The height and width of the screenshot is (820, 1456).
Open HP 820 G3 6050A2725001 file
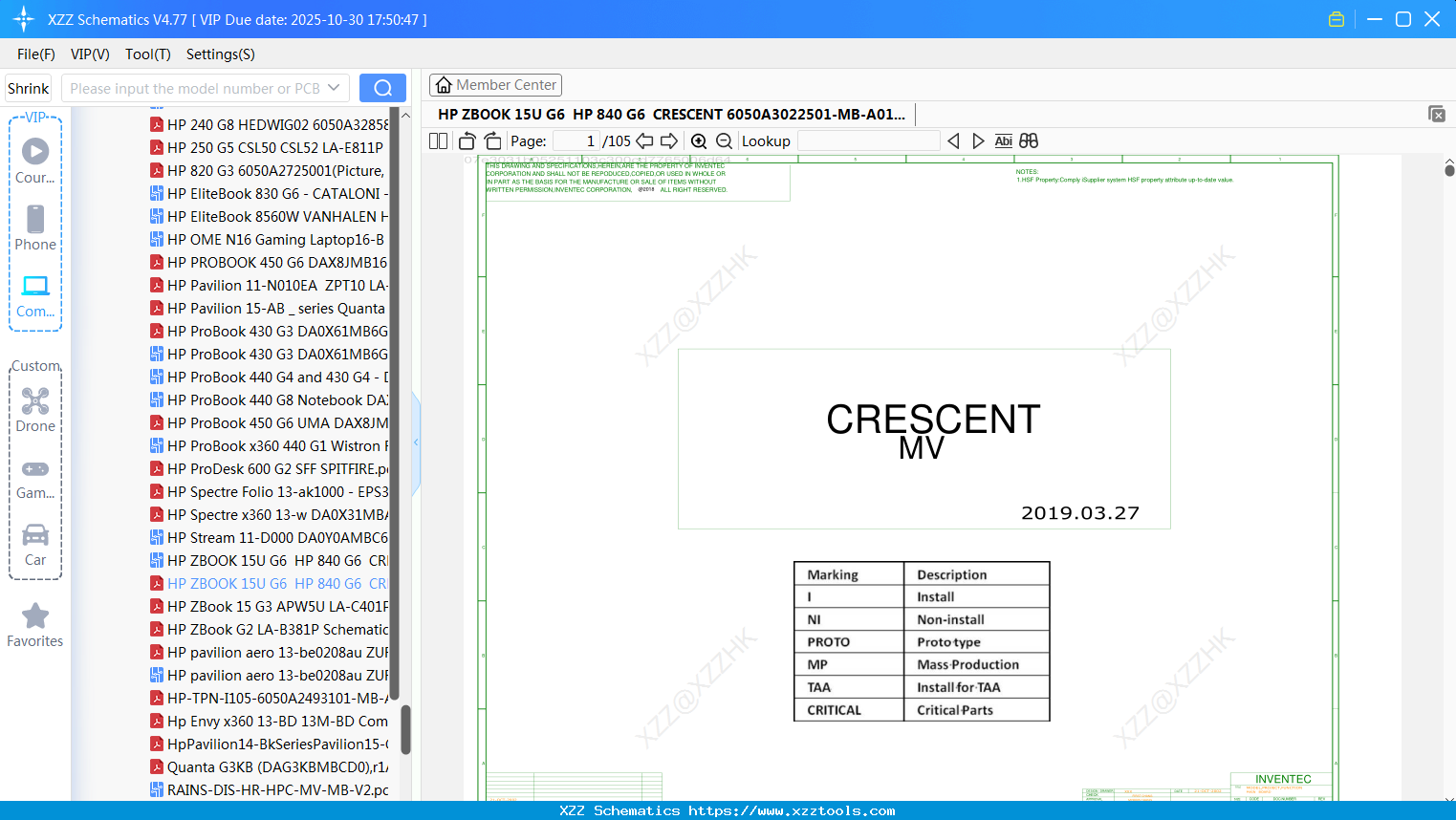[270, 170]
